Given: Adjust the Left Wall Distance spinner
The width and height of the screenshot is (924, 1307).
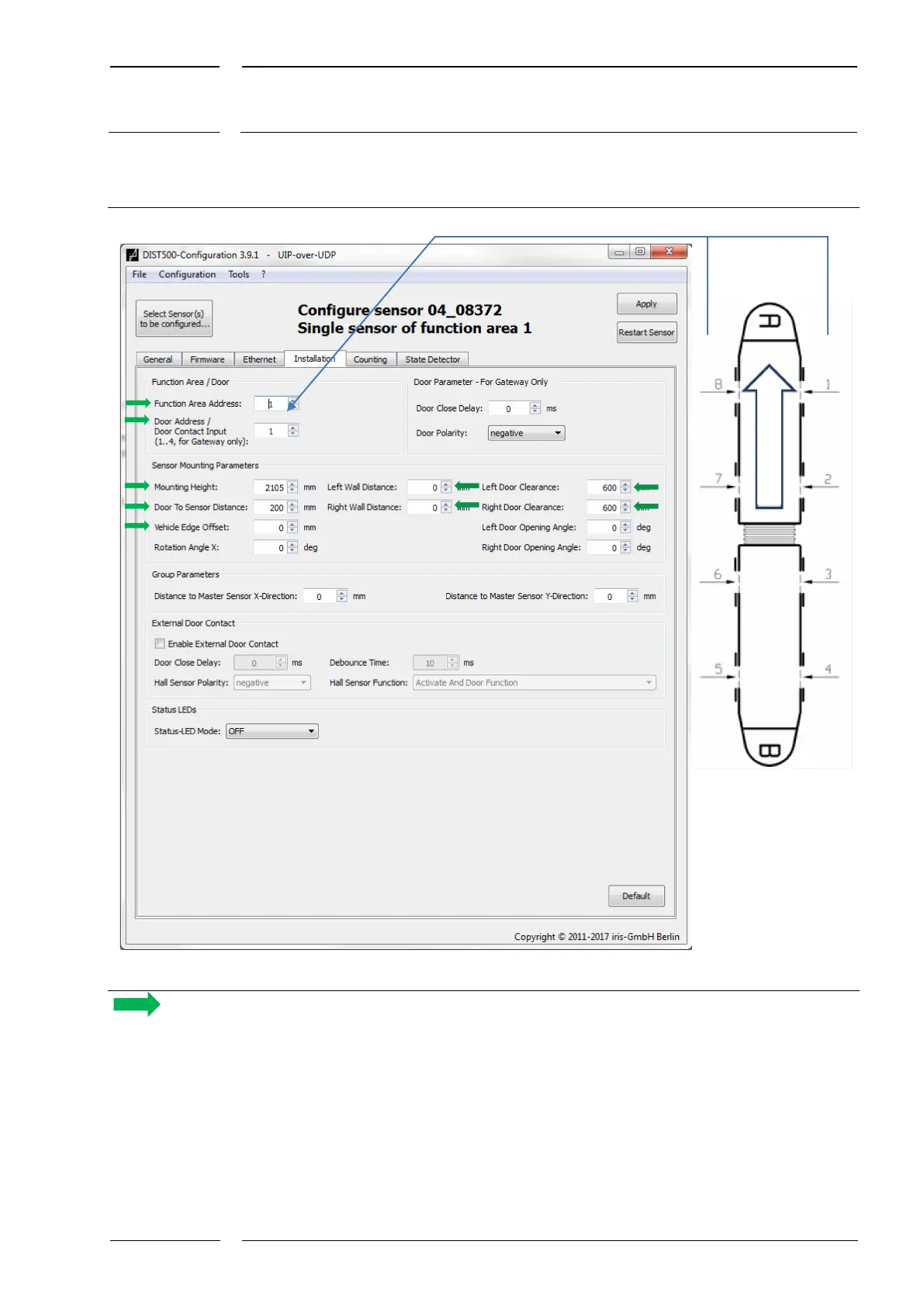Looking at the screenshot, I should click(446, 487).
